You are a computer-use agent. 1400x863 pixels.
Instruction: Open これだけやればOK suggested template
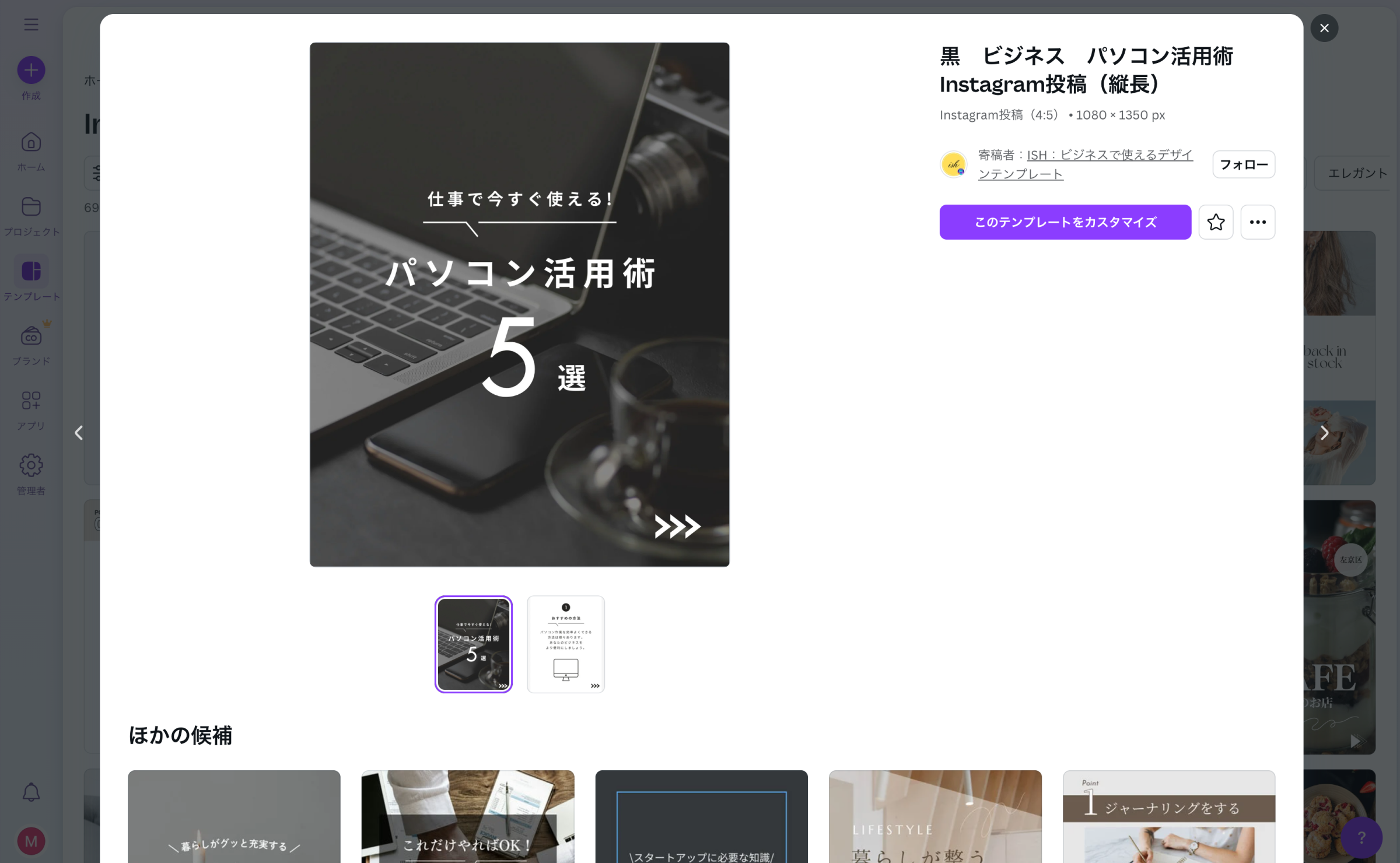pyautogui.click(x=468, y=816)
